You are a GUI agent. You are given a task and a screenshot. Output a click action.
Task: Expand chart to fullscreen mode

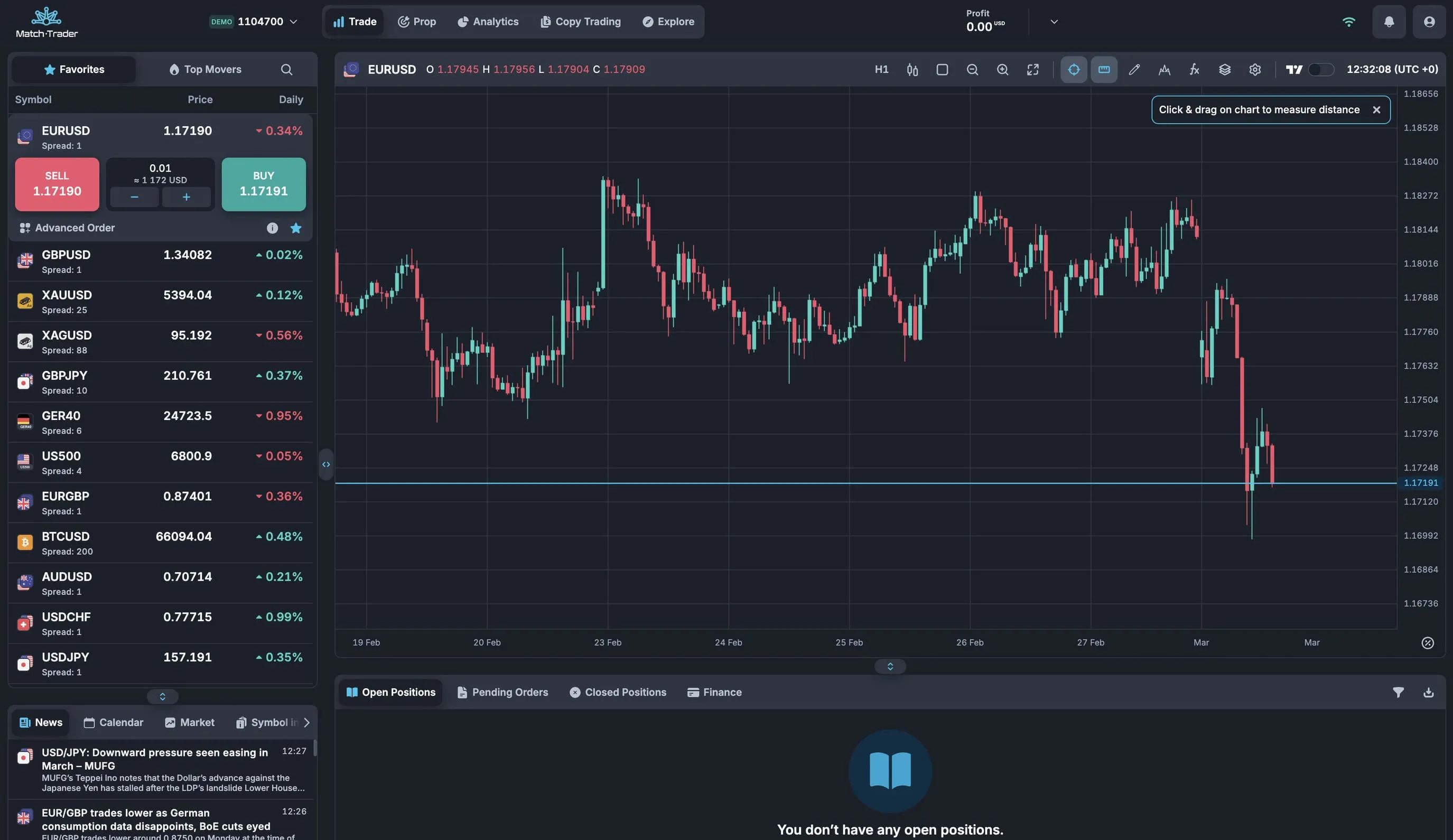[x=1032, y=69]
